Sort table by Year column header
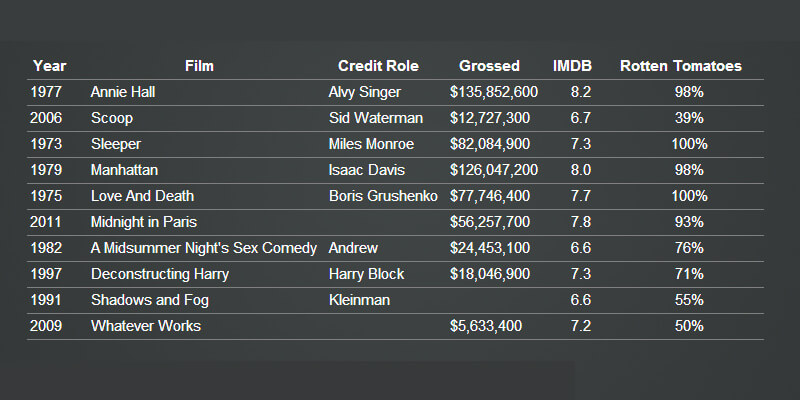This screenshot has height=400, width=800. coord(49,66)
